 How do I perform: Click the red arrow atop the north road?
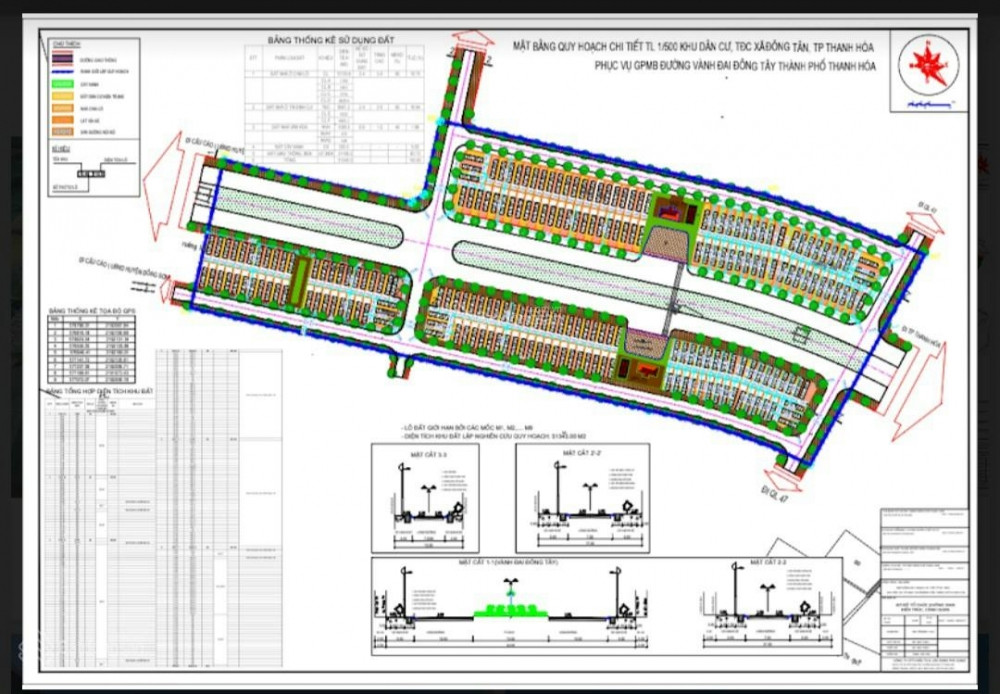[478, 42]
